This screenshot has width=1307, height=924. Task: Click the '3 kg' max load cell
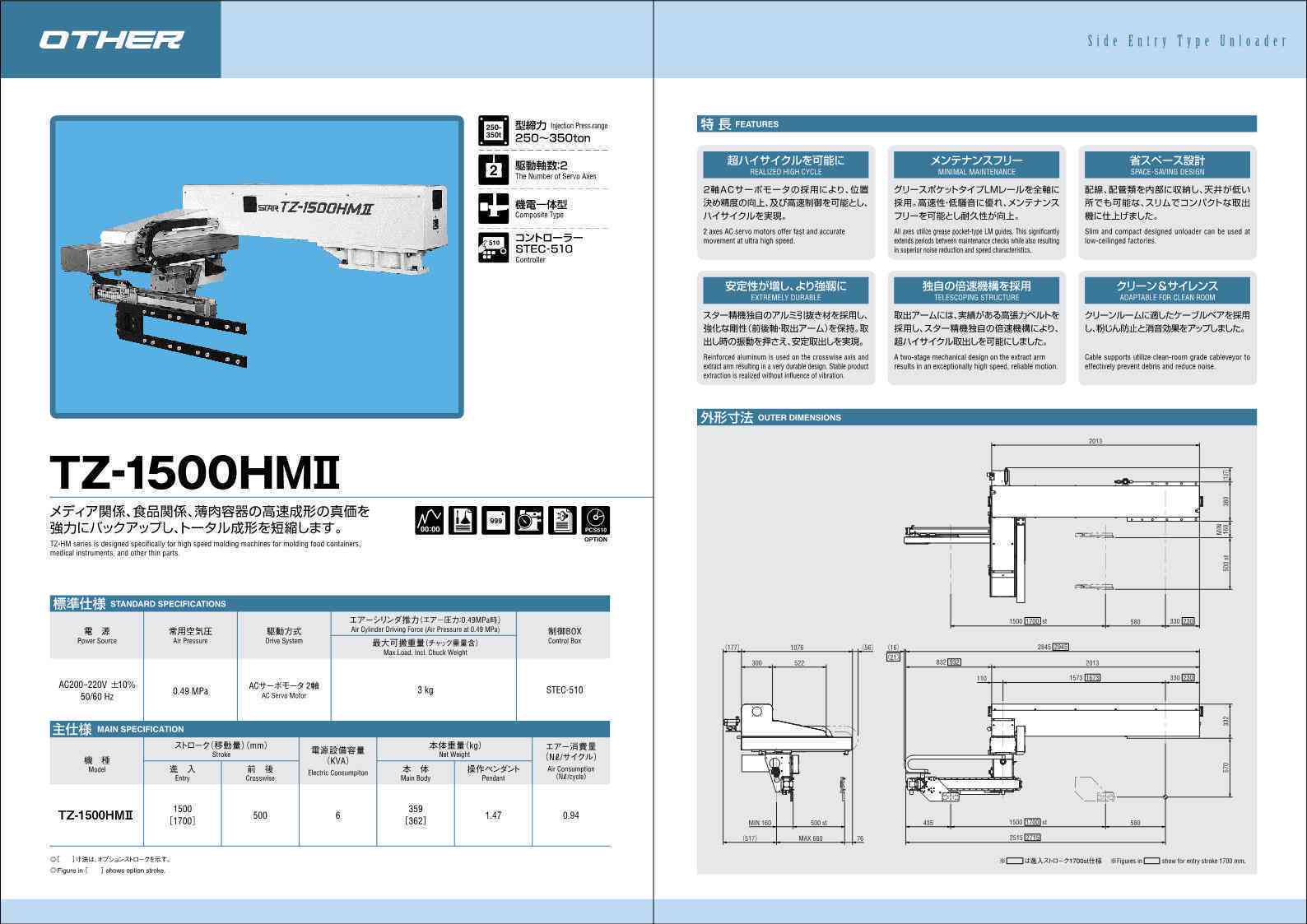pos(425,690)
